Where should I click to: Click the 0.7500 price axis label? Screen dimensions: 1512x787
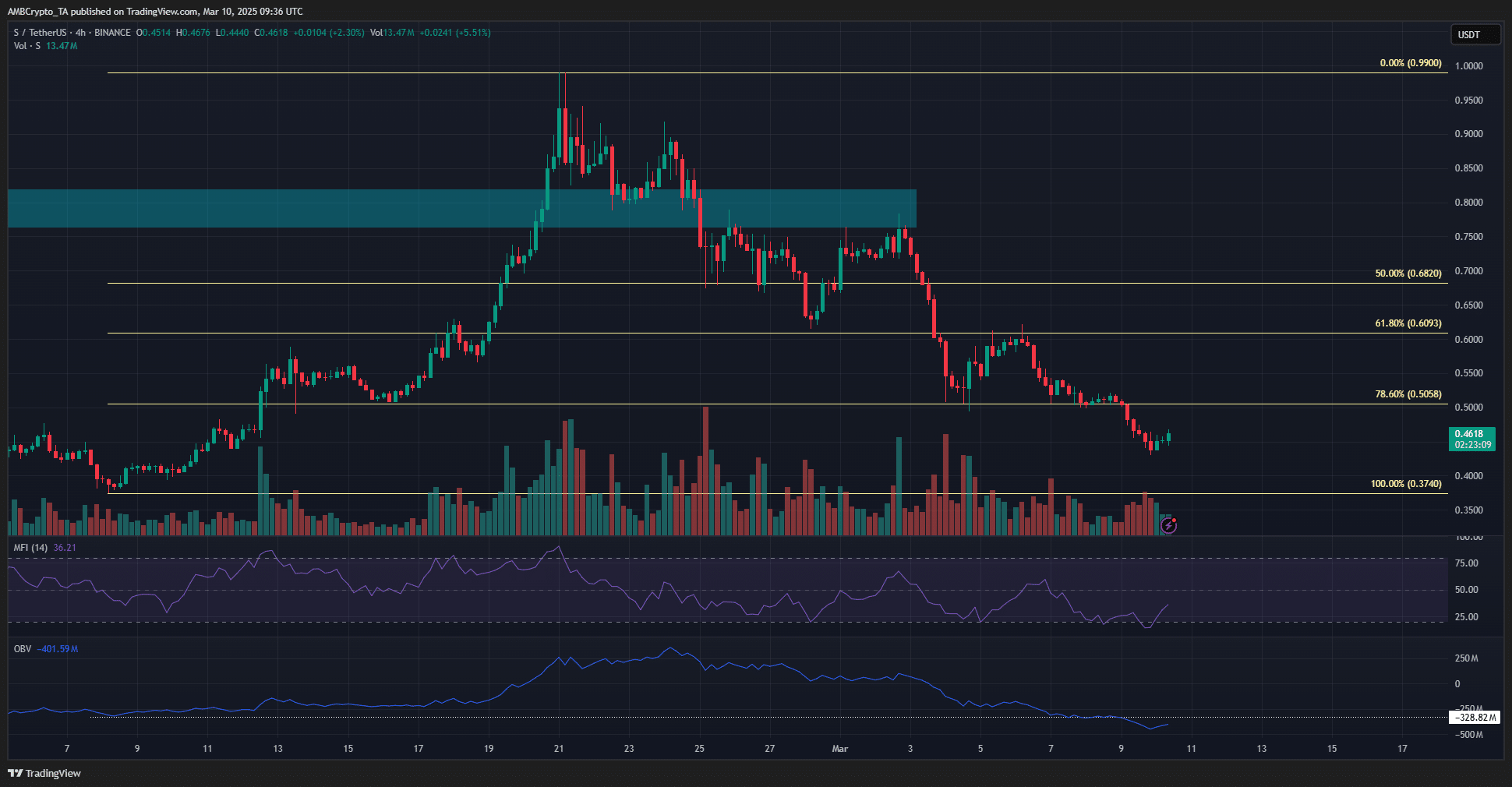[x=1469, y=237]
